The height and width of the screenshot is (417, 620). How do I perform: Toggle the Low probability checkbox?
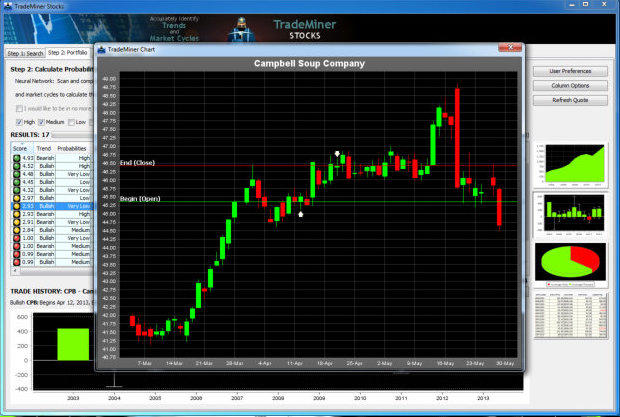71,122
